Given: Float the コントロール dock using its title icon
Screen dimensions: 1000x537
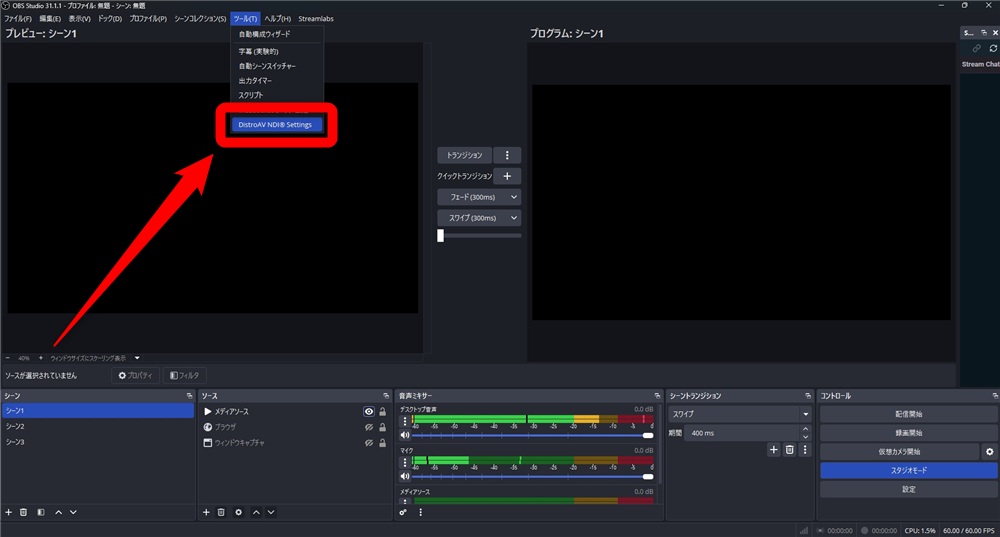Looking at the screenshot, I should click(x=995, y=396).
